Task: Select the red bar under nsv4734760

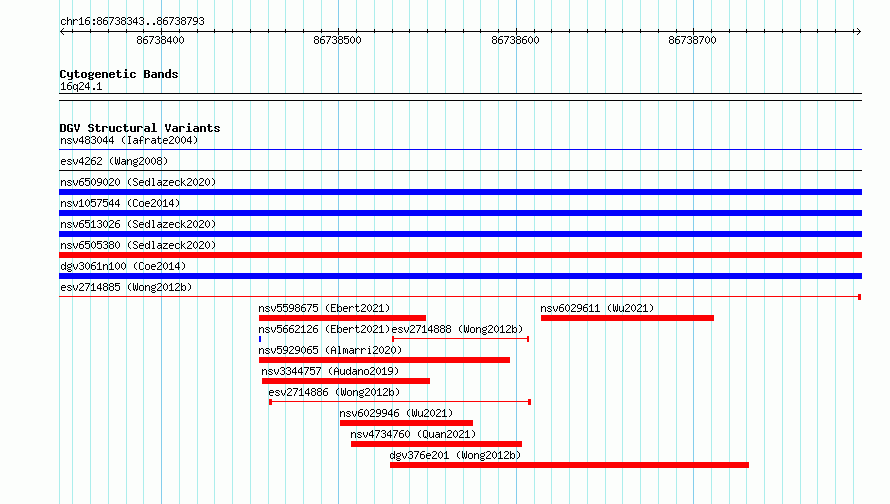Action: coord(436,444)
